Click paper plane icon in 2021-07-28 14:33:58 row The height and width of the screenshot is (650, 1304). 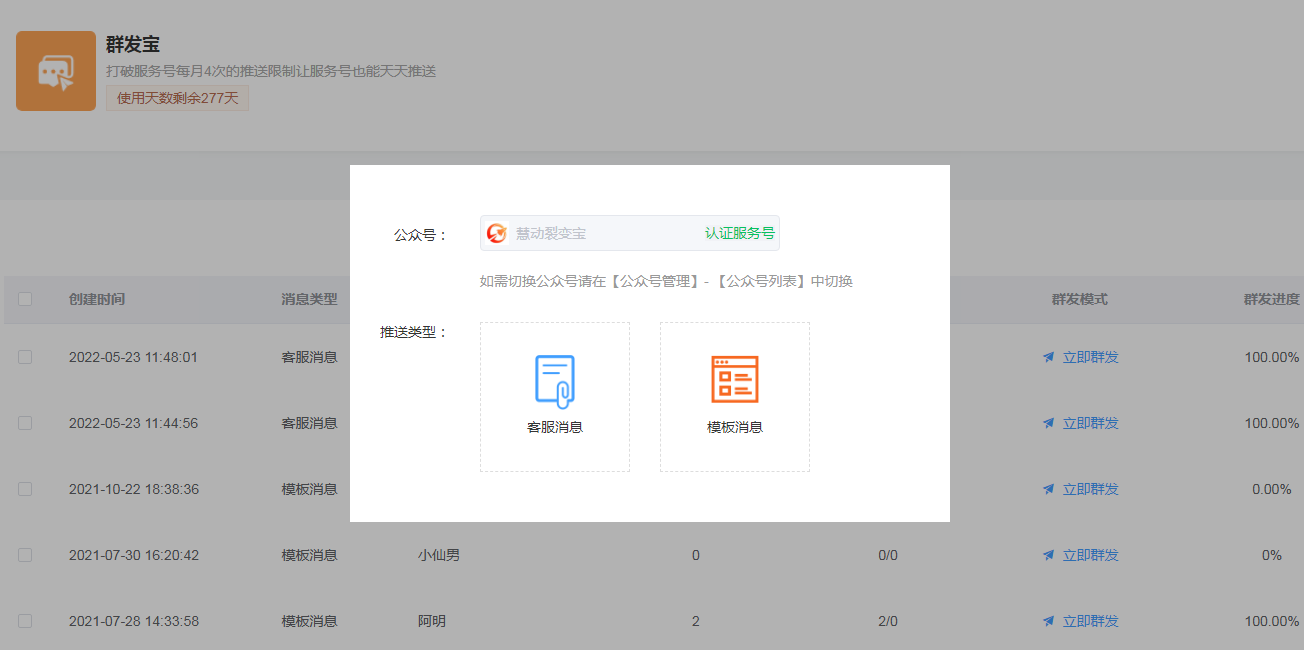tap(1048, 621)
